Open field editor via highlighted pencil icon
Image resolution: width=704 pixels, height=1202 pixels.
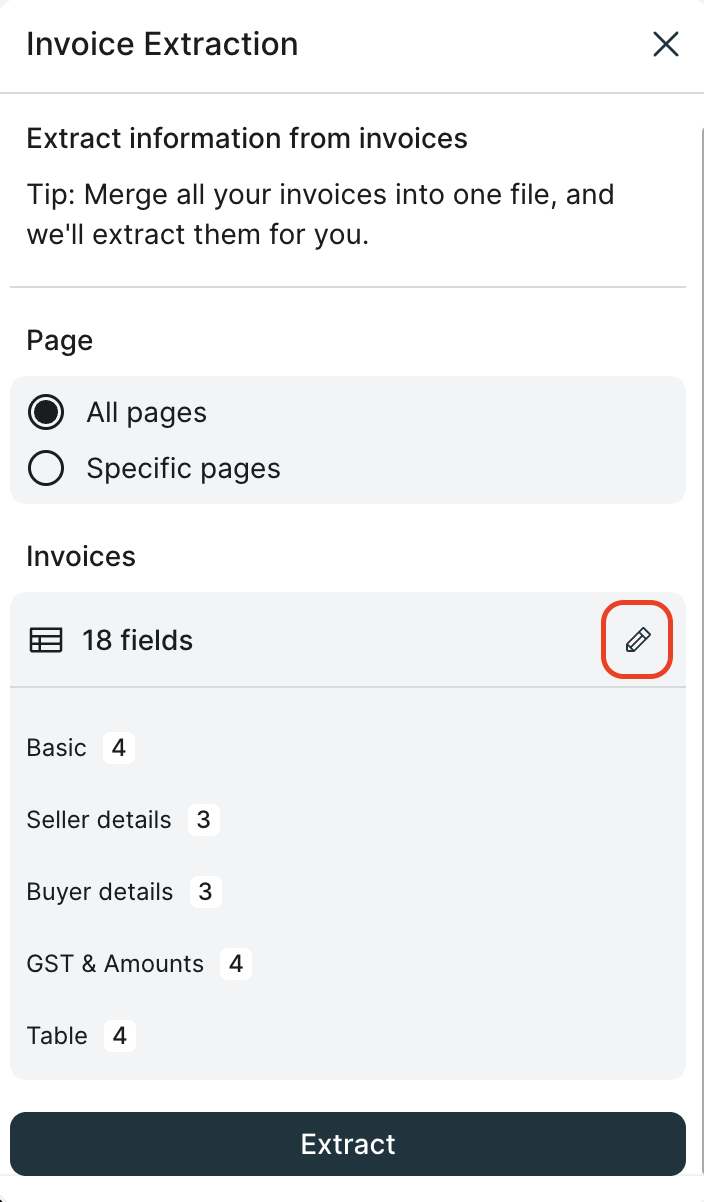pos(637,639)
